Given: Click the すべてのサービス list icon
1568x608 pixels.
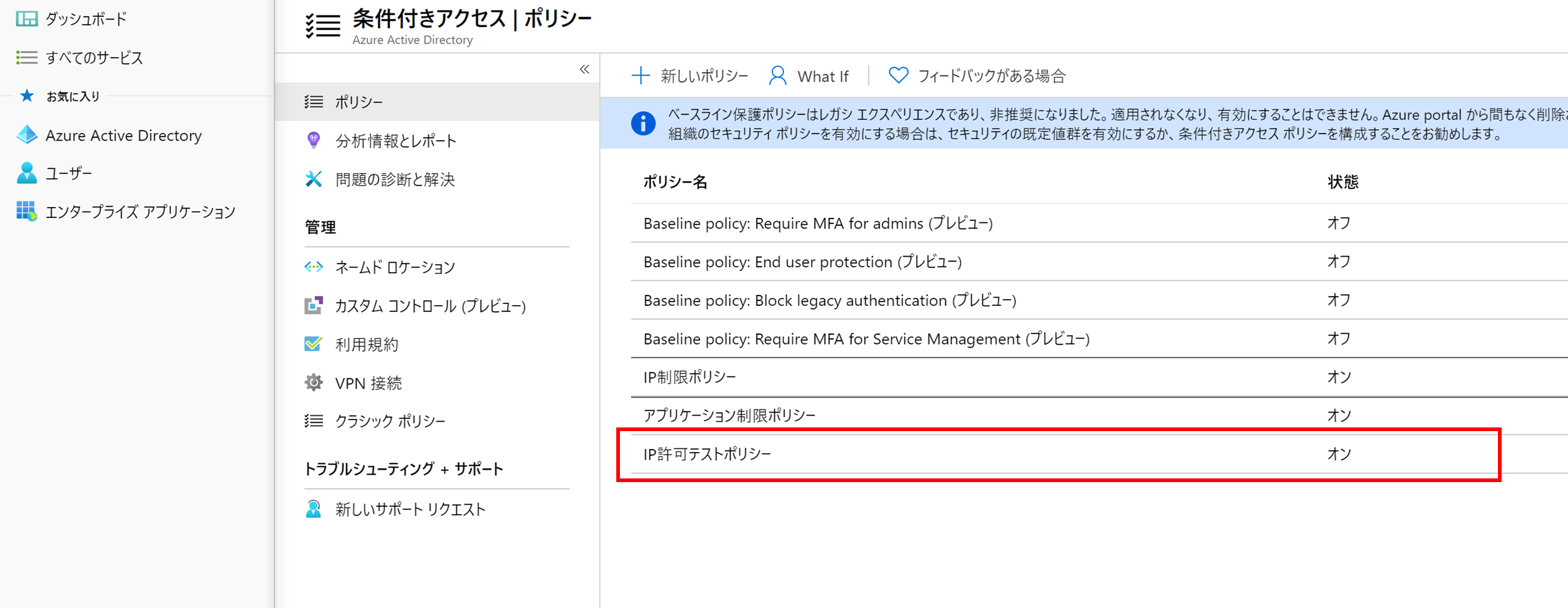Looking at the screenshot, I should (26, 58).
